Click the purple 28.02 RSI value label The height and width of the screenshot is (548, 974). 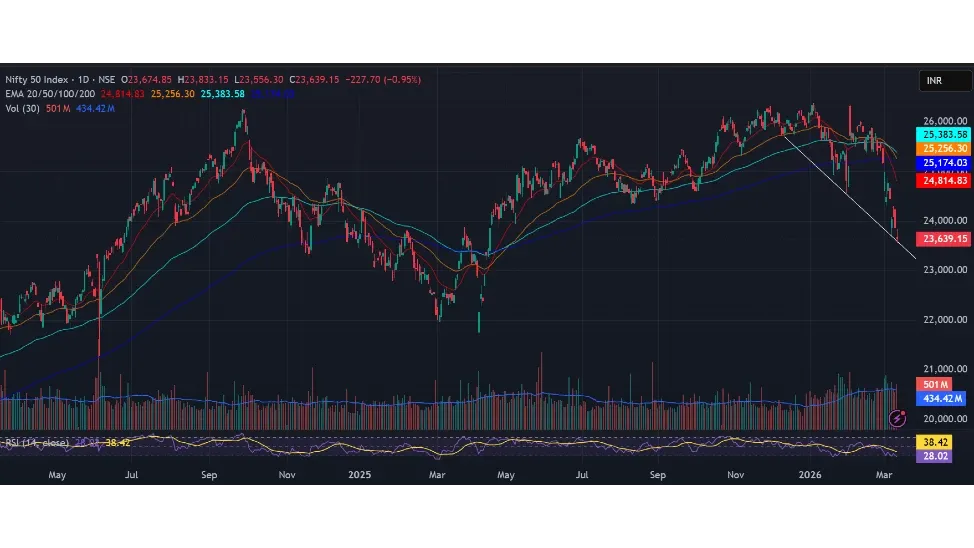tap(936, 455)
